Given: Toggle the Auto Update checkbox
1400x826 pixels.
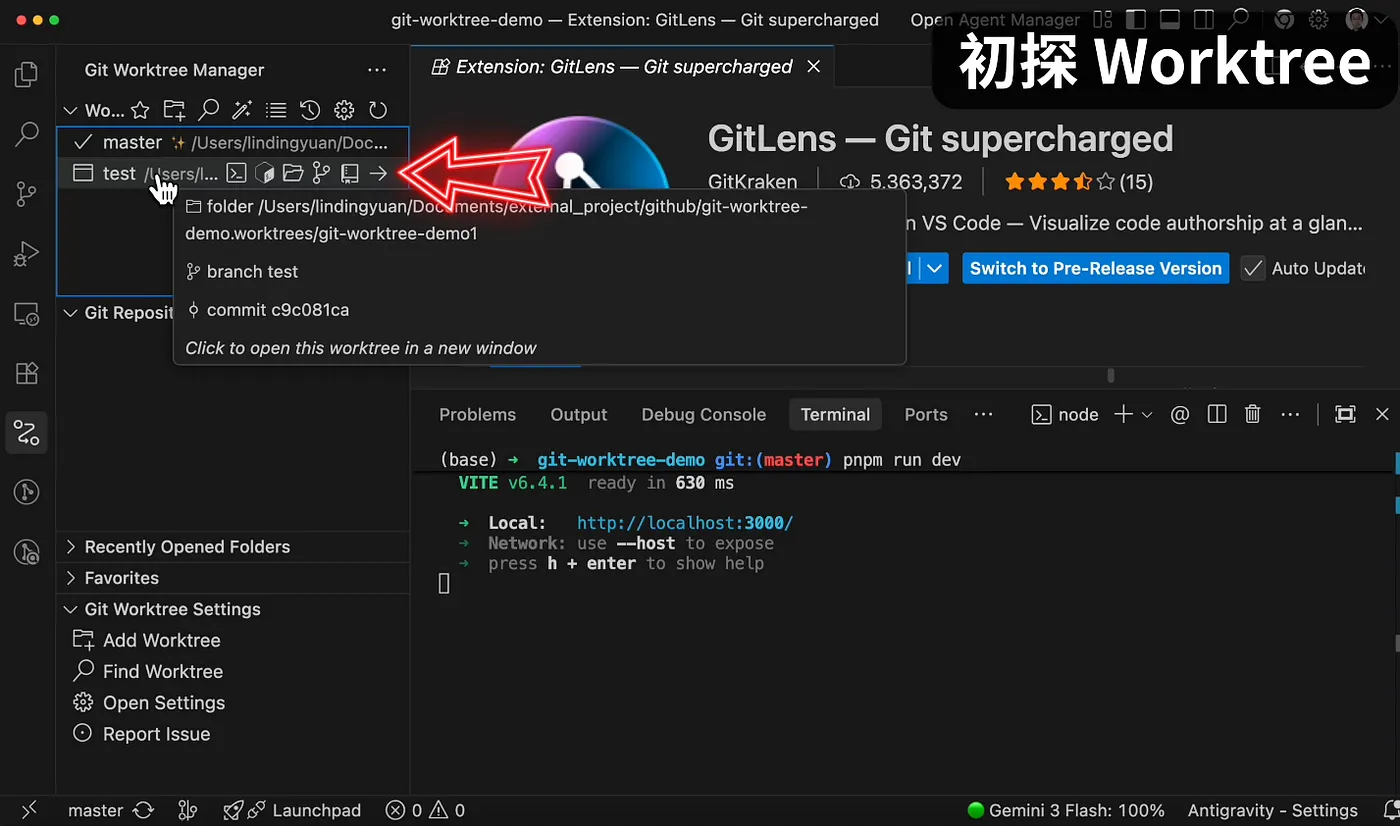Looking at the screenshot, I should click(x=1252, y=268).
